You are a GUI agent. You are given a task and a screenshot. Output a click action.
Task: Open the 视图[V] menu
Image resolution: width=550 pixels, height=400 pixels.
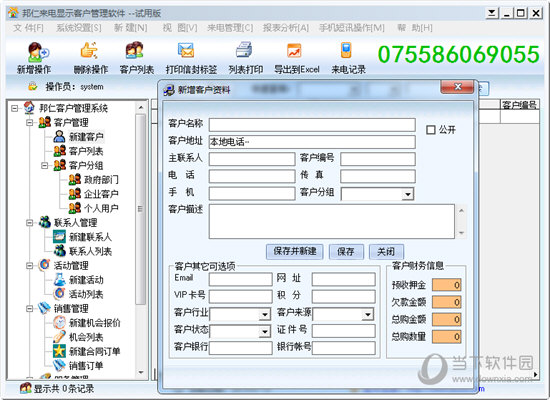[180, 28]
